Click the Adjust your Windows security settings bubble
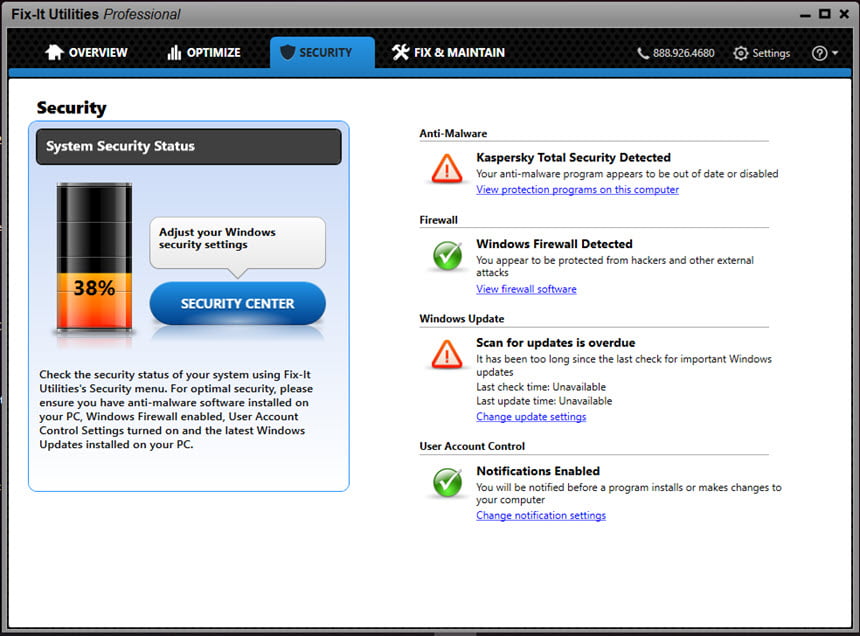 (237, 243)
